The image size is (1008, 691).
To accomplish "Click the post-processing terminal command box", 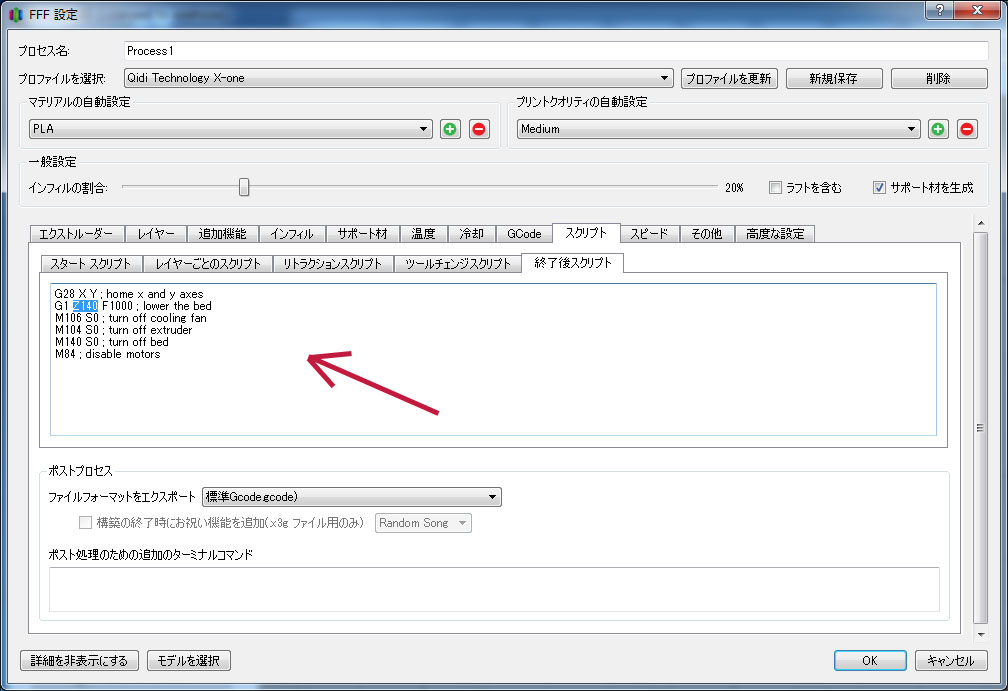I will (x=494, y=589).
